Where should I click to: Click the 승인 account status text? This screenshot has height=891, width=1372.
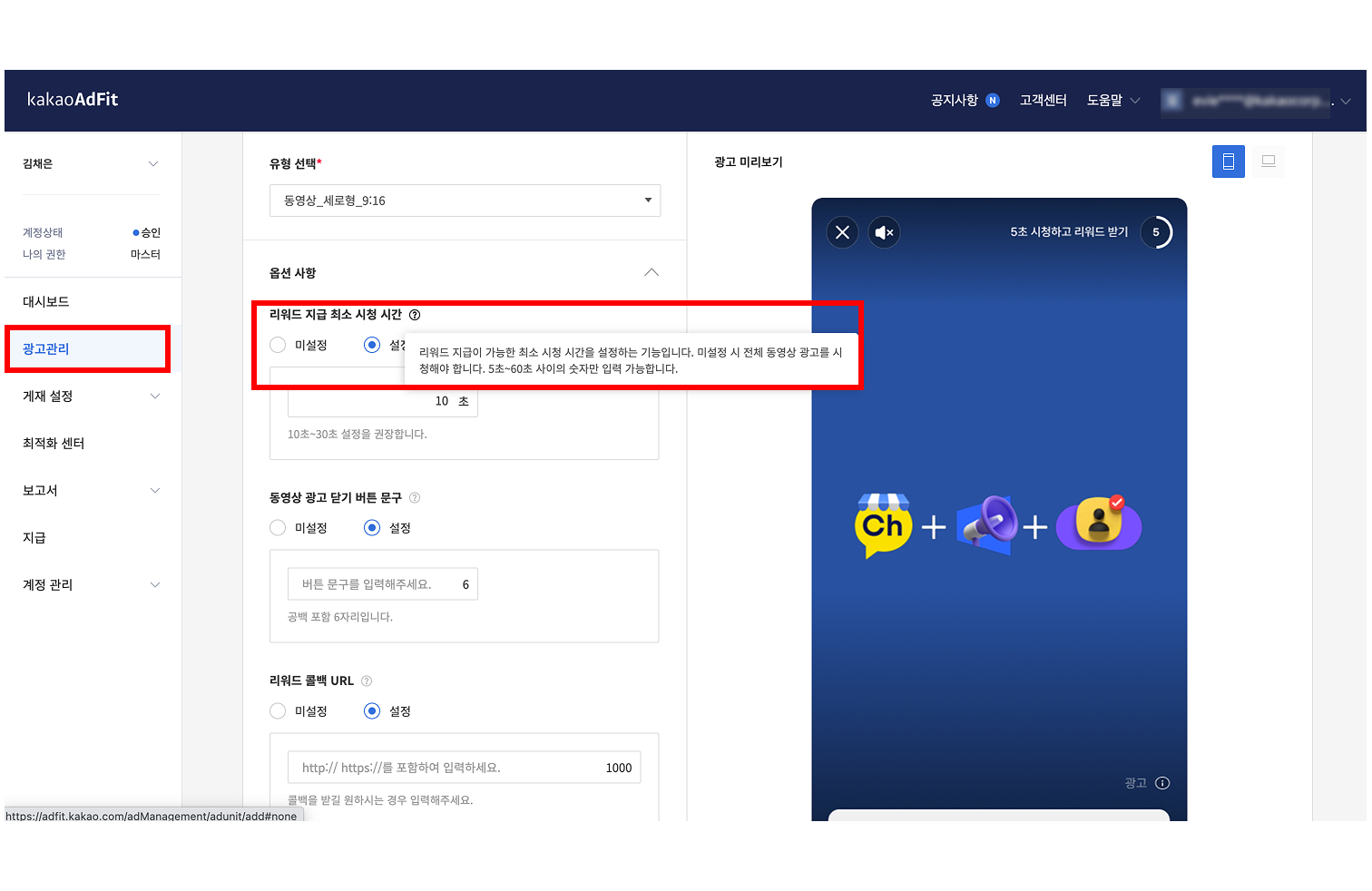[x=151, y=233]
